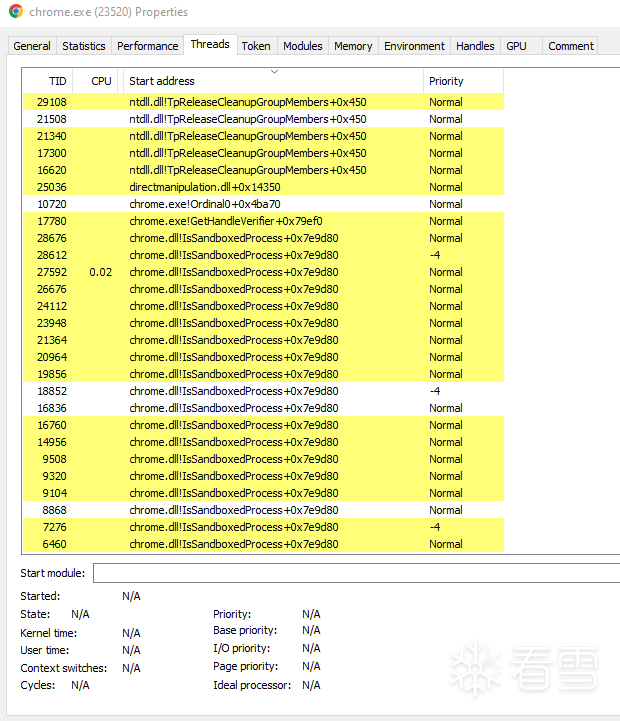The width and height of the screenshot is (620, 721).
Task: Click the Start module text field
Action: tap(356, 573)
